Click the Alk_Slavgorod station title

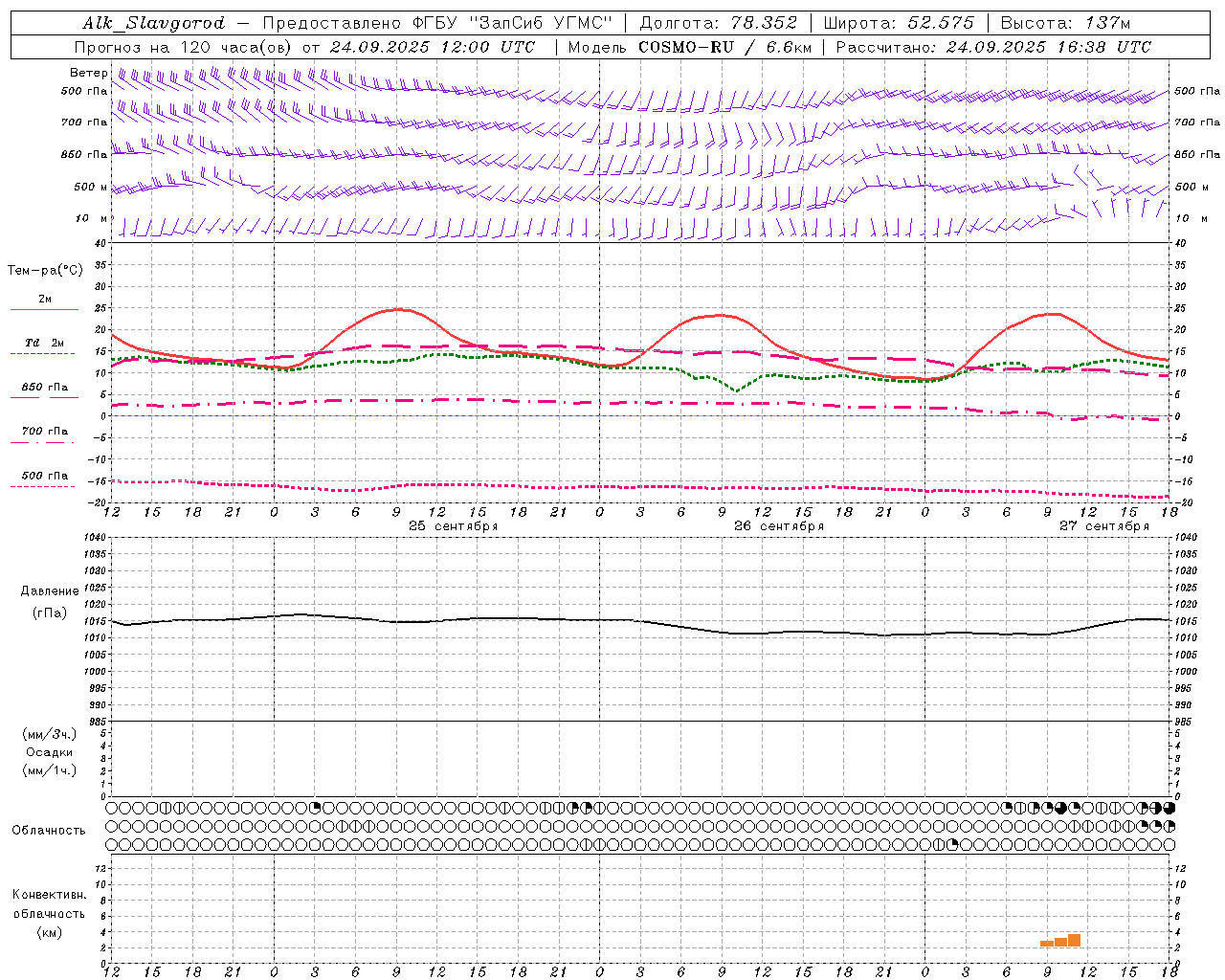coord(154,23)
